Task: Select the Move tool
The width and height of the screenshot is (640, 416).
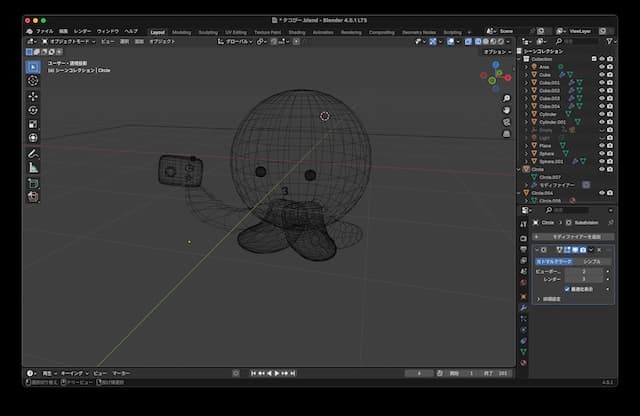Action: [33, 96]
